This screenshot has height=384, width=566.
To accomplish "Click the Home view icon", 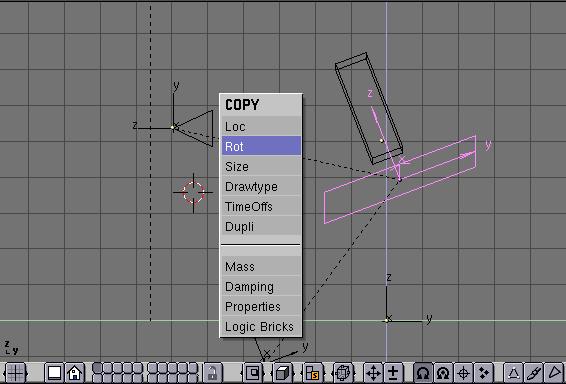I will coord(74,373).
